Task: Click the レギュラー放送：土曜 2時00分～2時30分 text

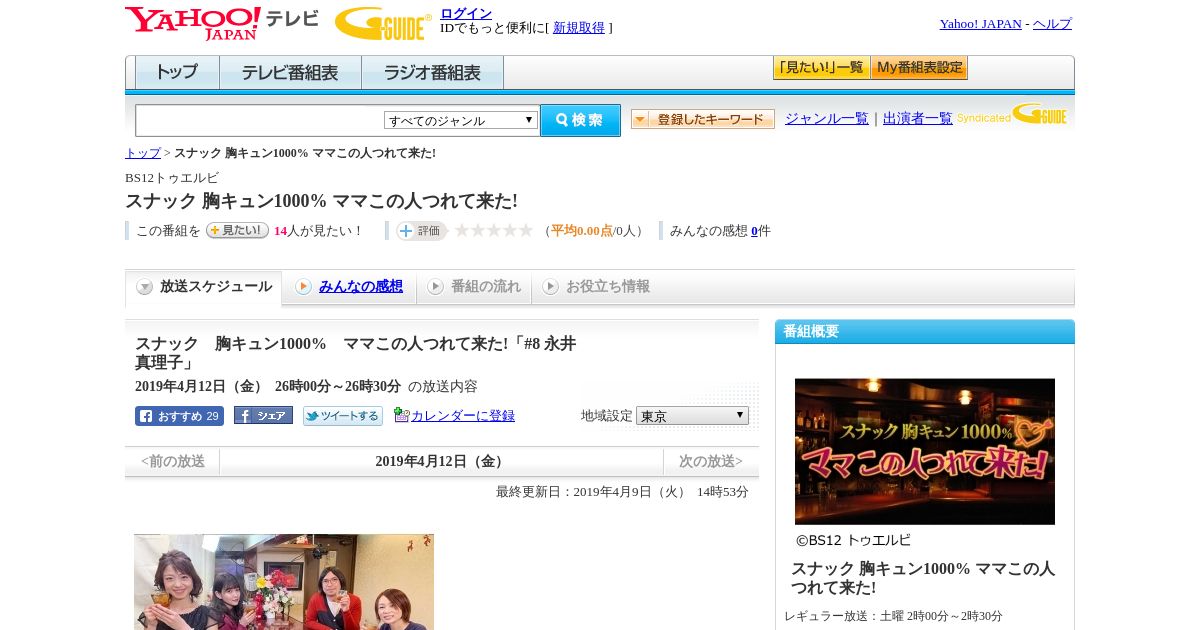Action: (x=893, y=616)
